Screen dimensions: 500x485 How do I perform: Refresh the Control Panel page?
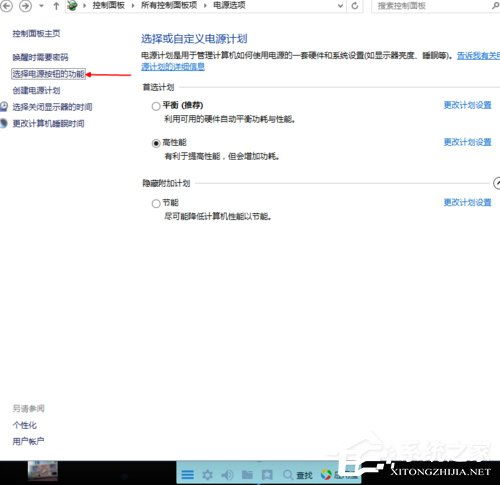355,6
